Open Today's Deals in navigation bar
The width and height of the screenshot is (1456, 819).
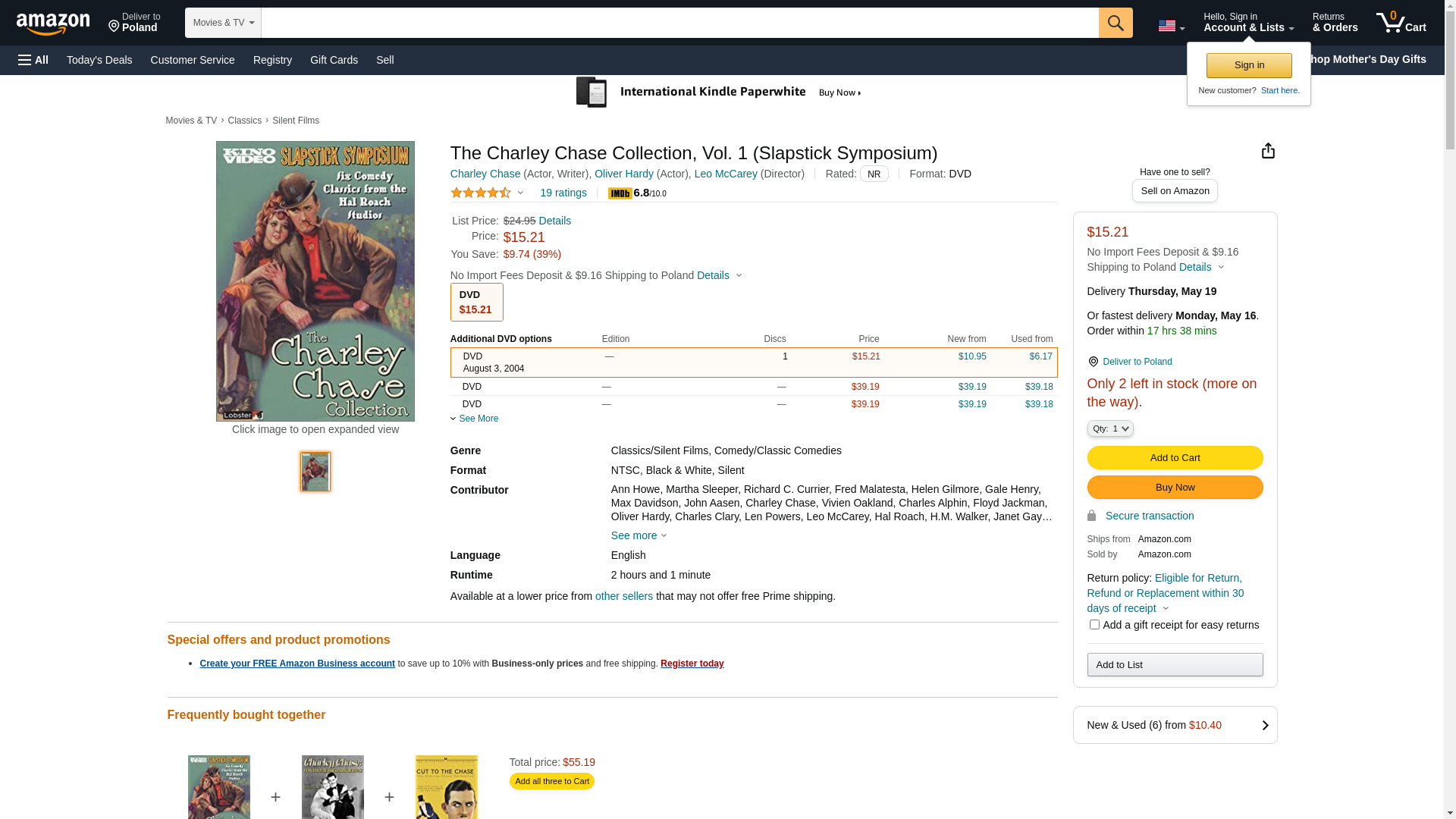99,60
